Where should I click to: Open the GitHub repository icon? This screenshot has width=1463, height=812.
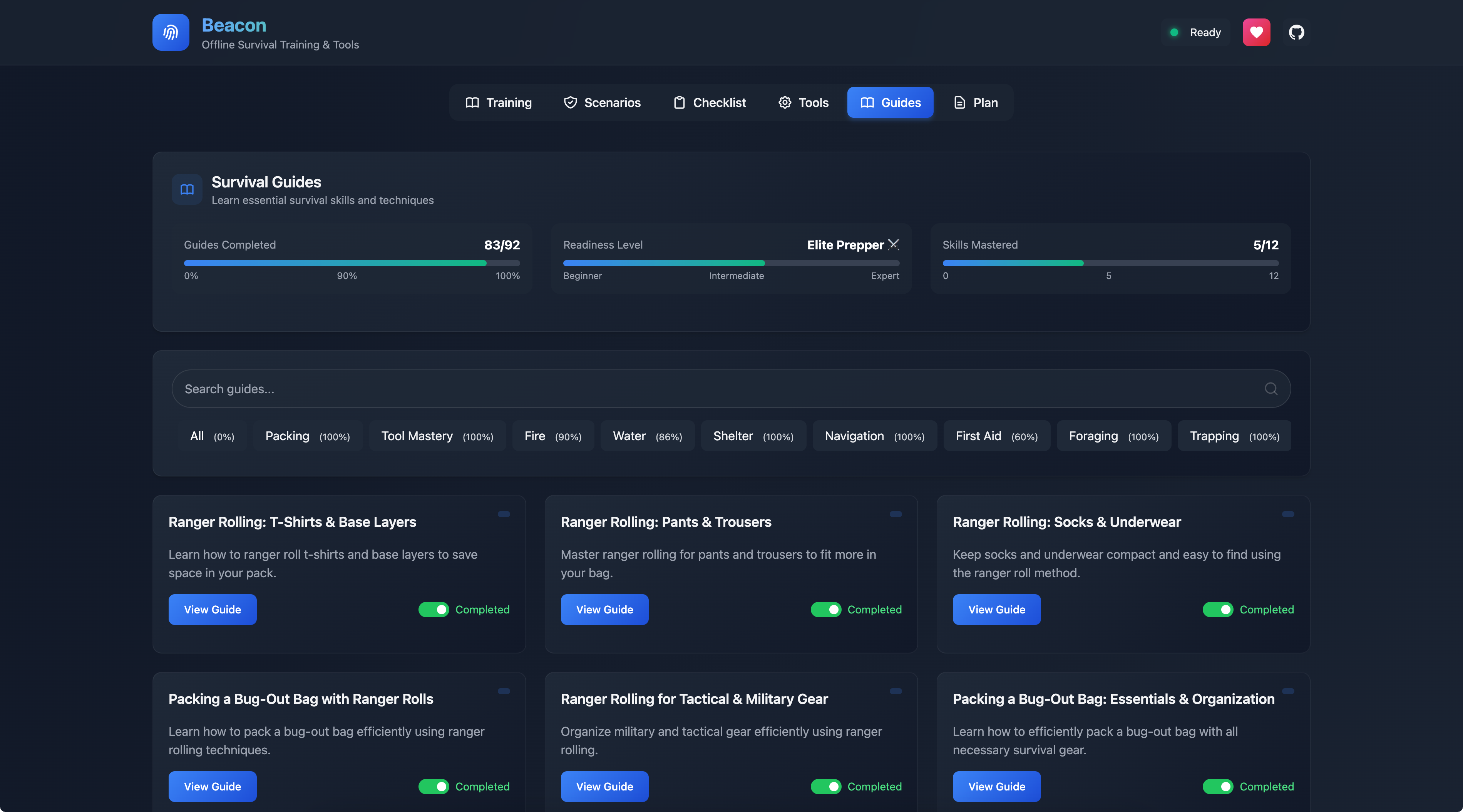click(1296, 32)
